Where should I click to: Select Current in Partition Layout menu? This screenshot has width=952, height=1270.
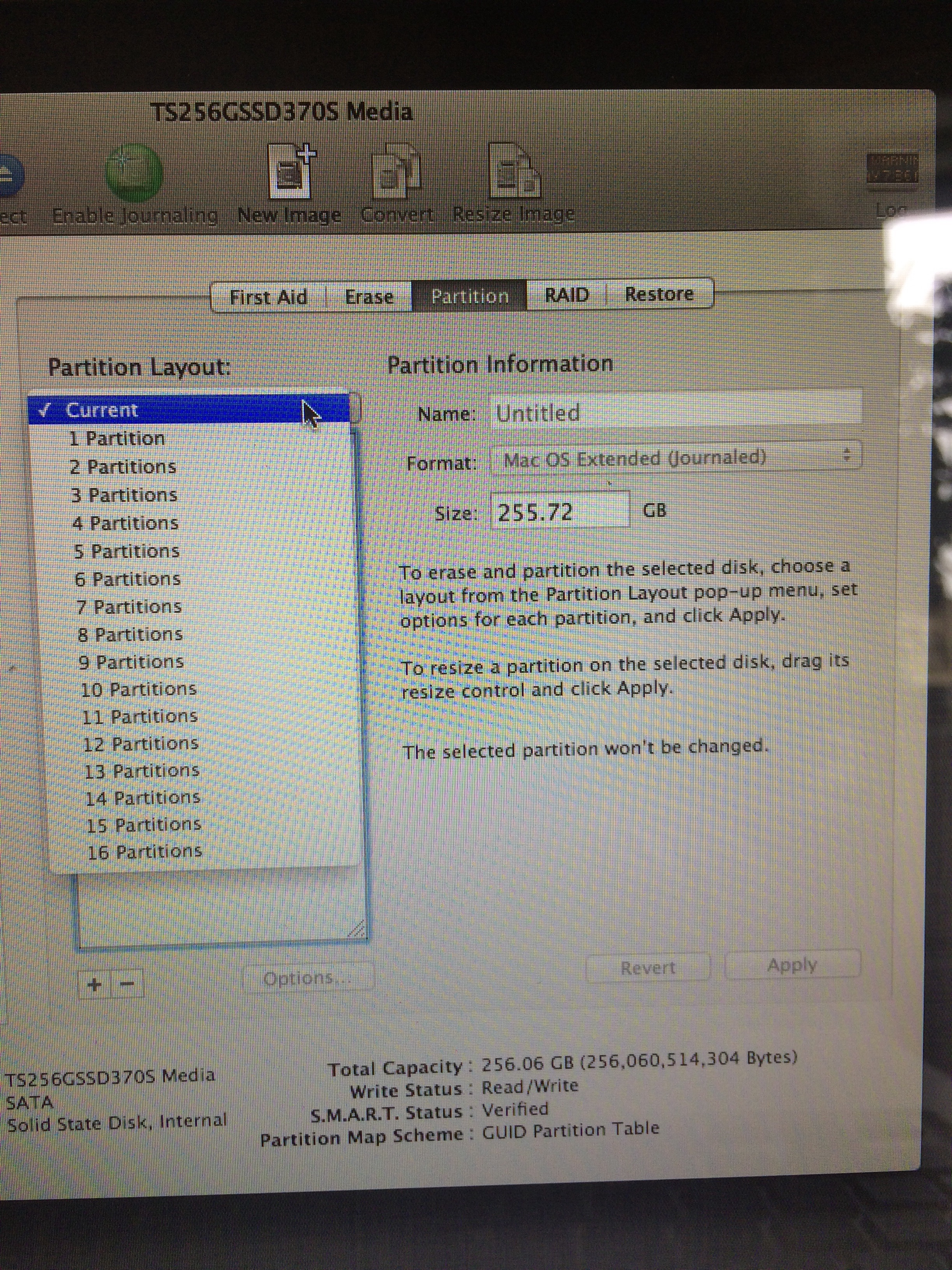(102, 410)
